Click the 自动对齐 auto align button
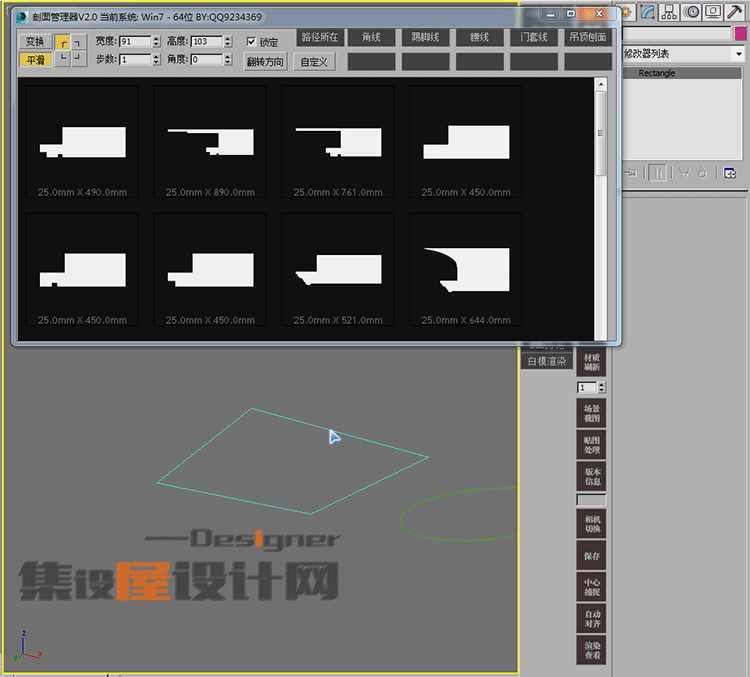Image resolution: width=750 pixels, height=677 pixels. [x=591, y=618]
